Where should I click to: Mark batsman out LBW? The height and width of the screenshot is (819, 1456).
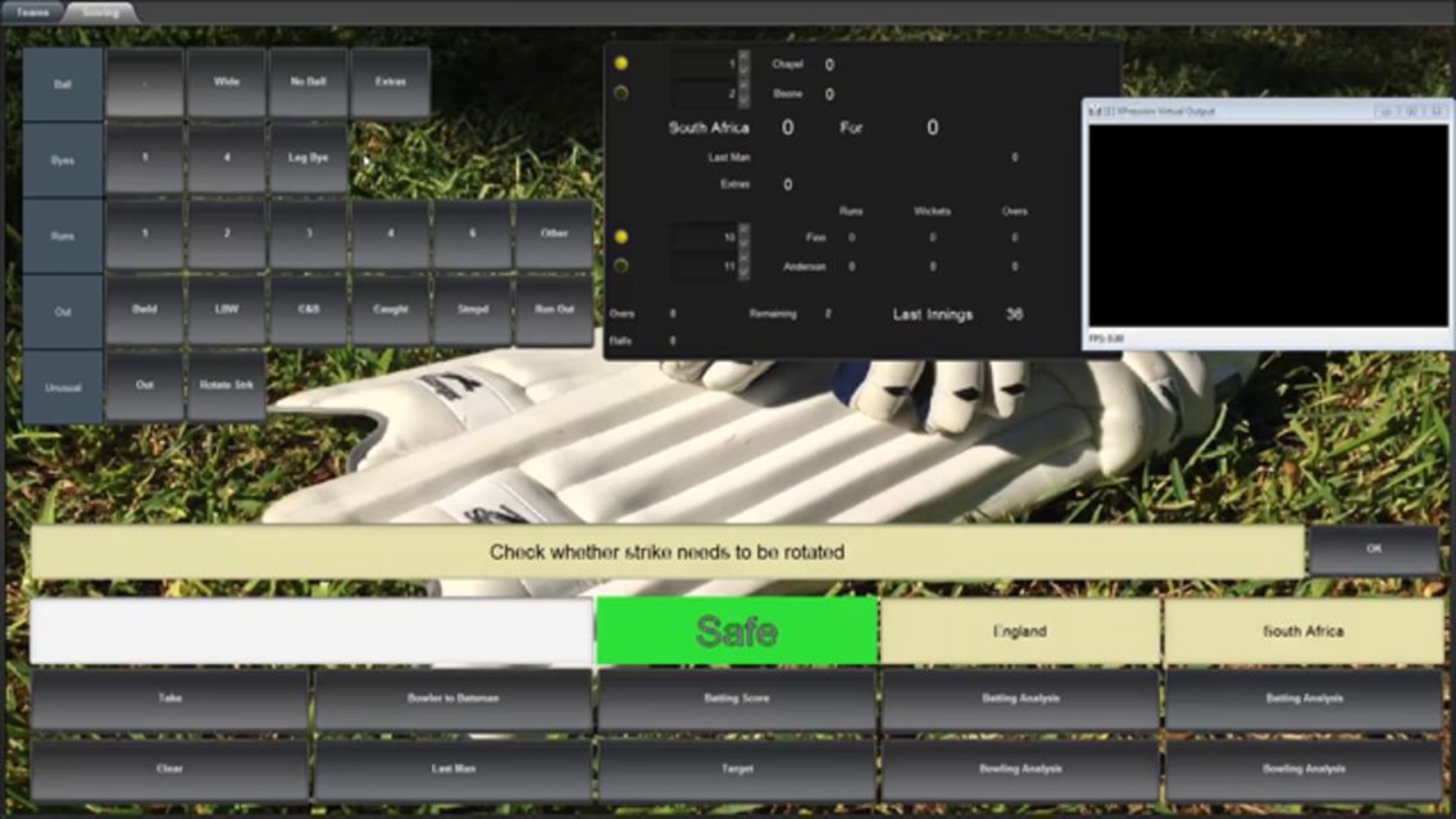(226, 309)
